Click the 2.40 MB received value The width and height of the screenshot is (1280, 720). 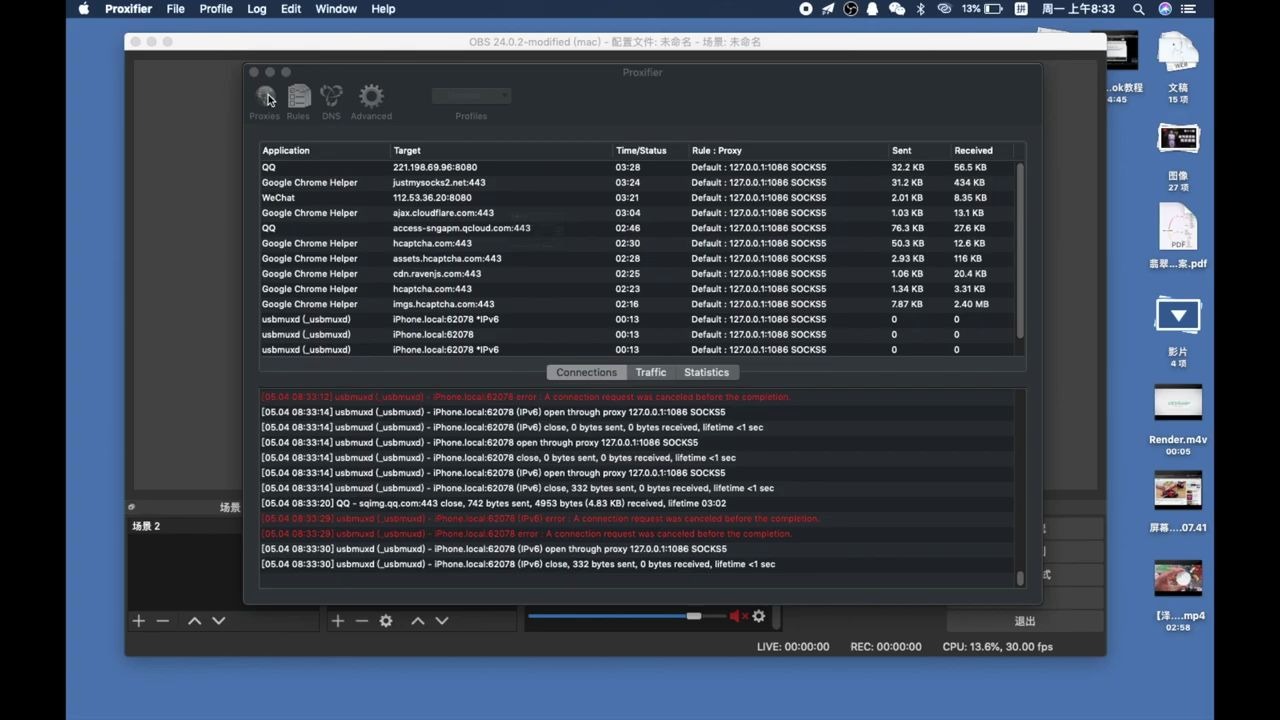pos(971,304)
